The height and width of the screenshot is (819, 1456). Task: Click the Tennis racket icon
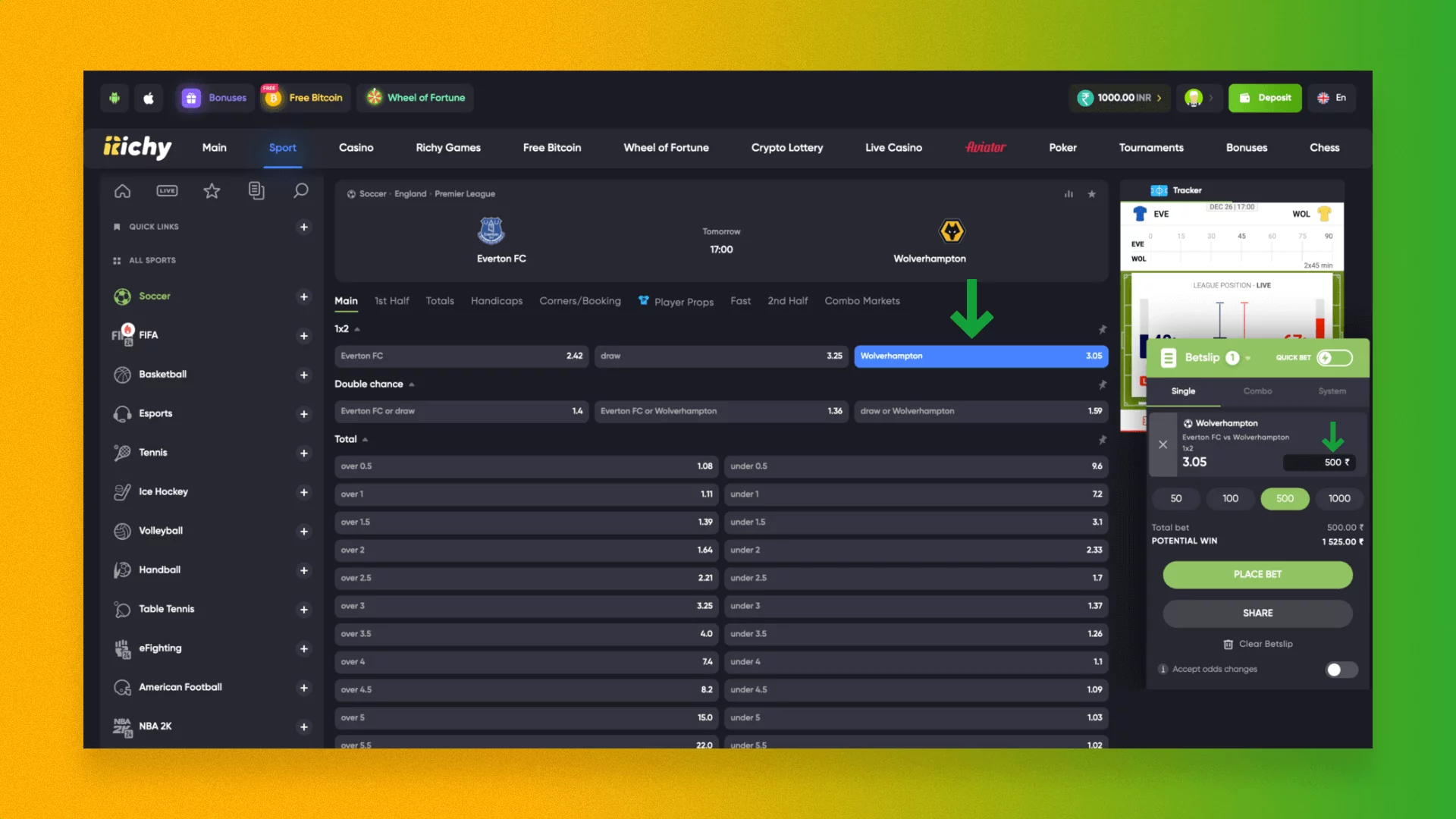click(x=122, y=453)
